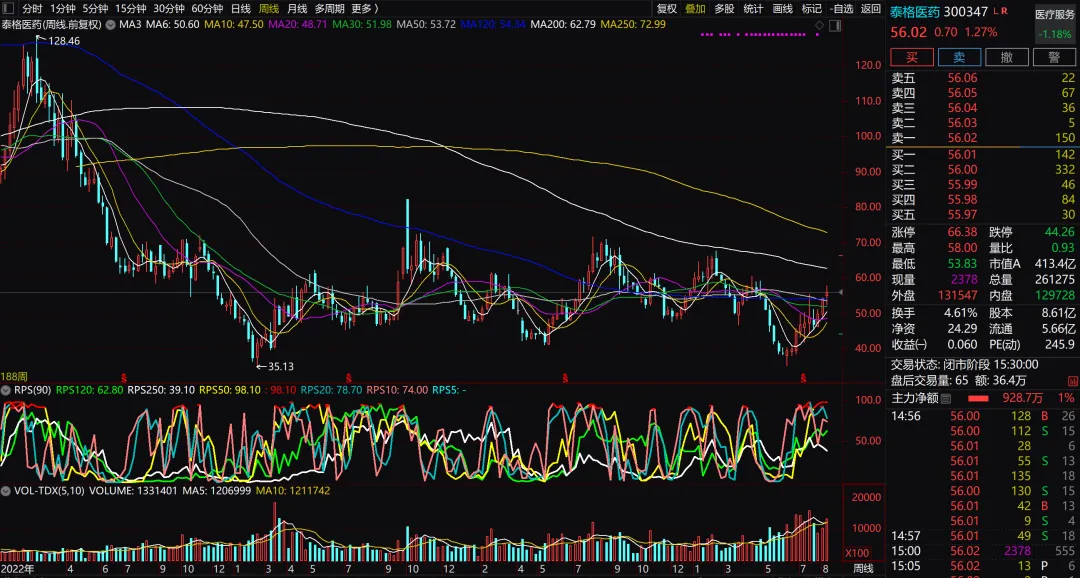
Task: Select the 卖二 56.03 order row
Action: point(983,123)
